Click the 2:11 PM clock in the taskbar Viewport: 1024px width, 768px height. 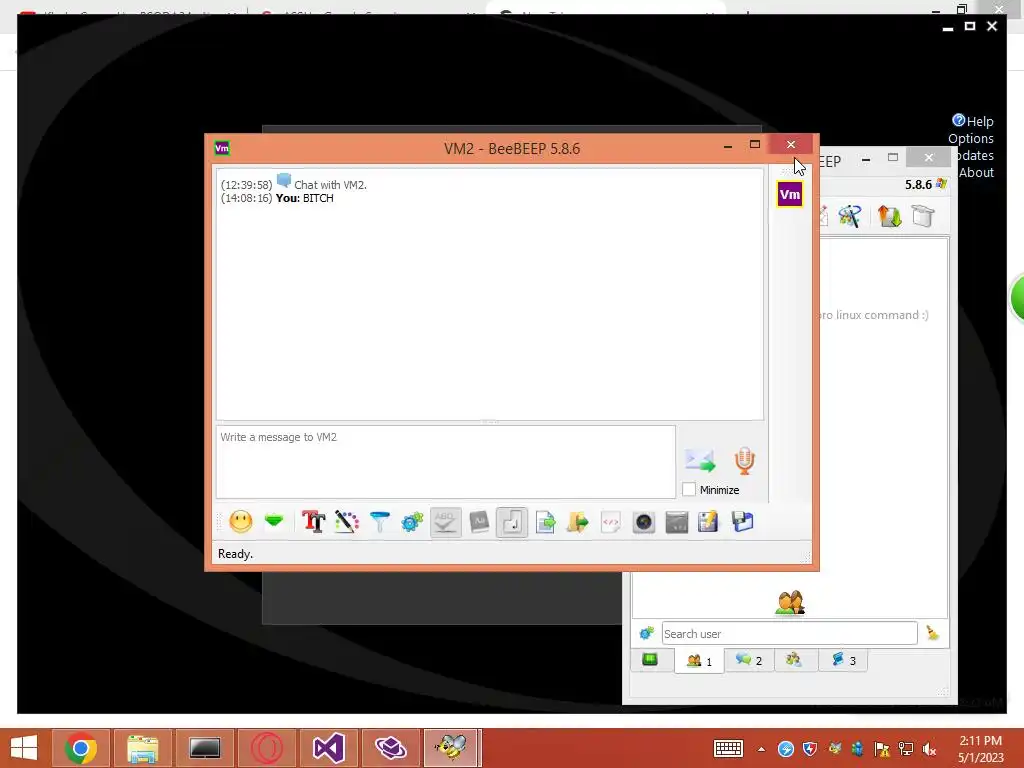point(980,741)
